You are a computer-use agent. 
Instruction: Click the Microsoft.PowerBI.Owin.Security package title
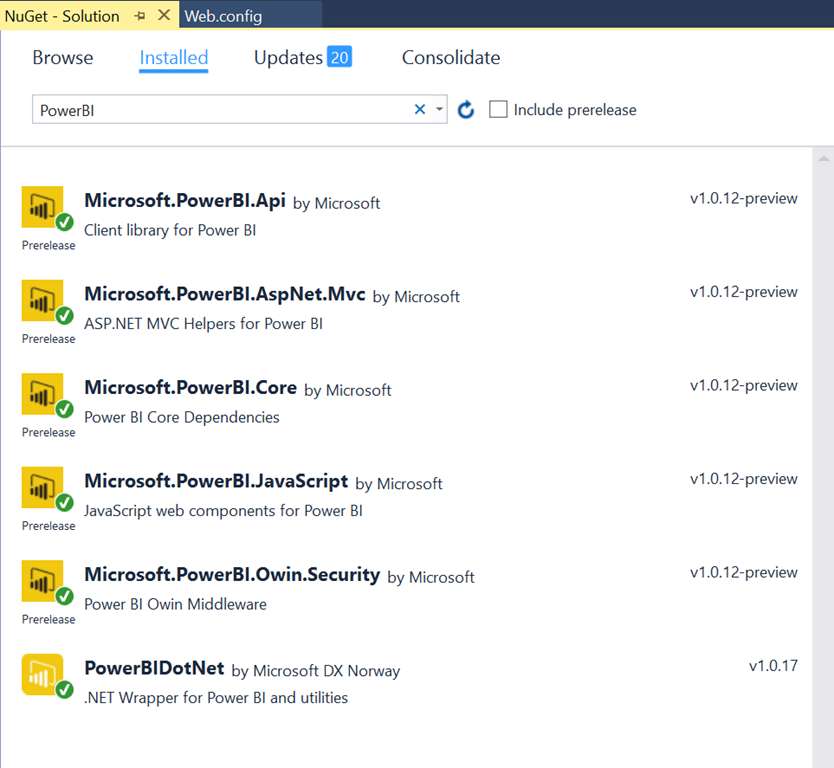pyautogui.click(x=232, y=575)
